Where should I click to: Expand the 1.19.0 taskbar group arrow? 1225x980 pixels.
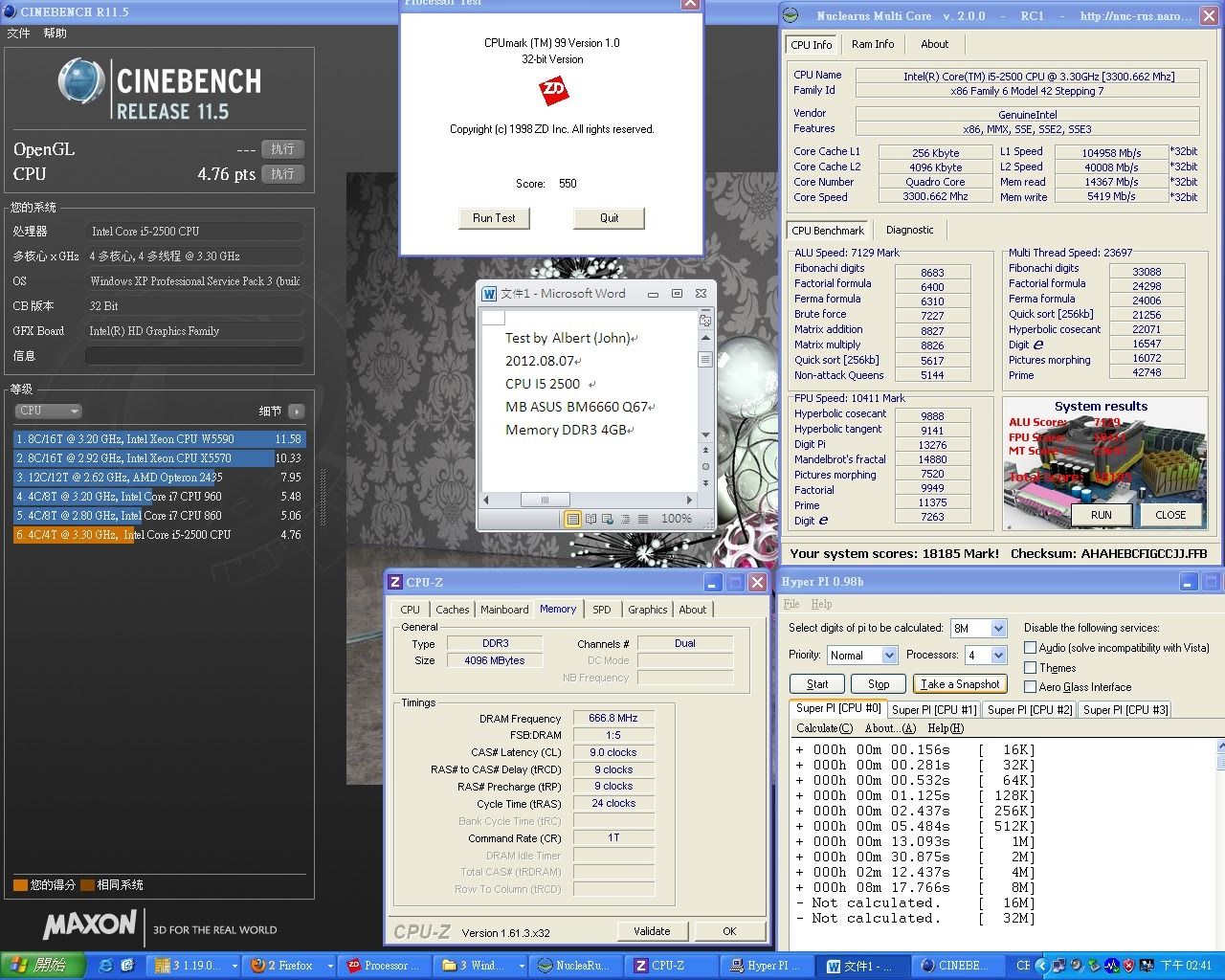point(234,966)
